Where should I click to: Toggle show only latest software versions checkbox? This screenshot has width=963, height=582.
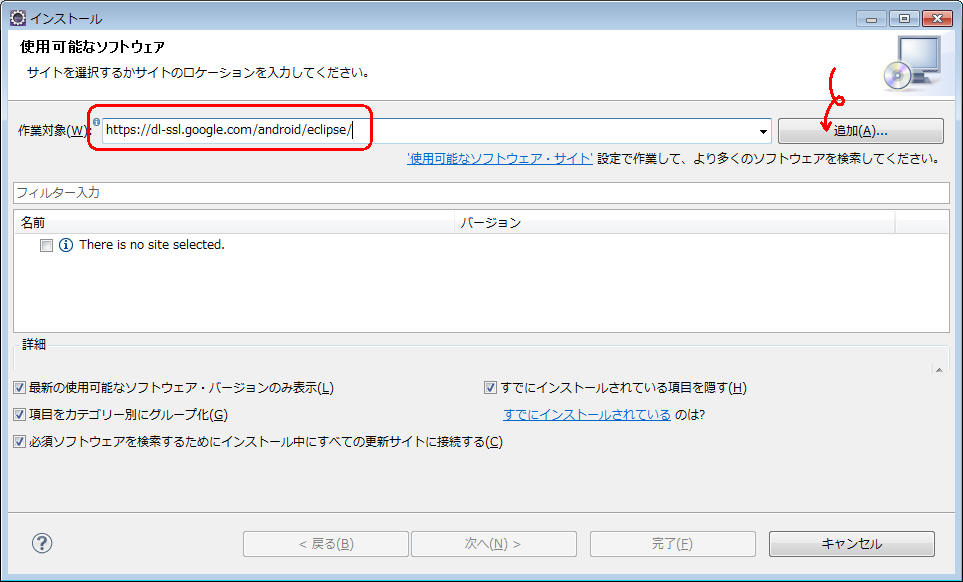20,388
